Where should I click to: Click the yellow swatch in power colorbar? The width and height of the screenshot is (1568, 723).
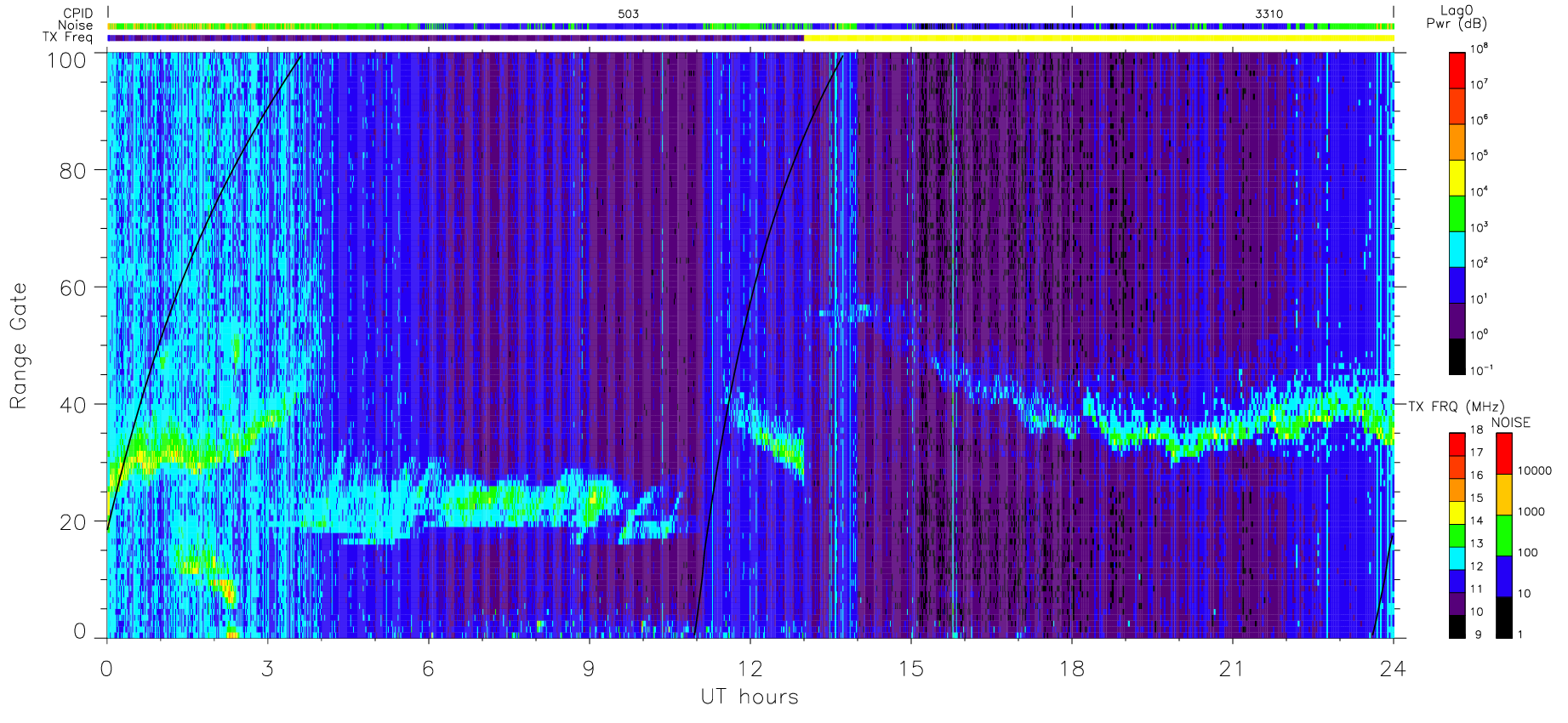[1457, 178]
